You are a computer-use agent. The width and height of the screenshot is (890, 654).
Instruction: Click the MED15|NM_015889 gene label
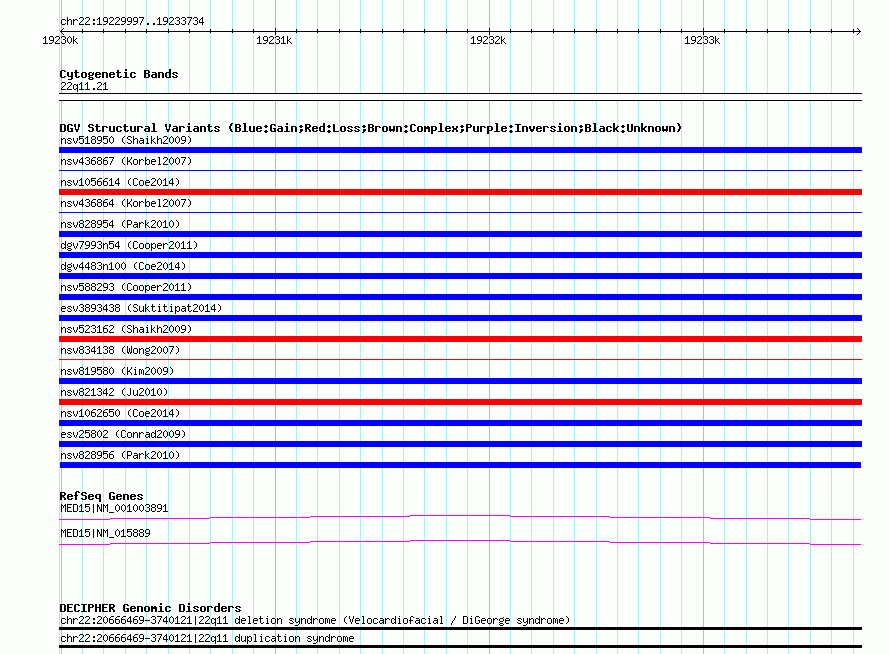pos(105,533)
